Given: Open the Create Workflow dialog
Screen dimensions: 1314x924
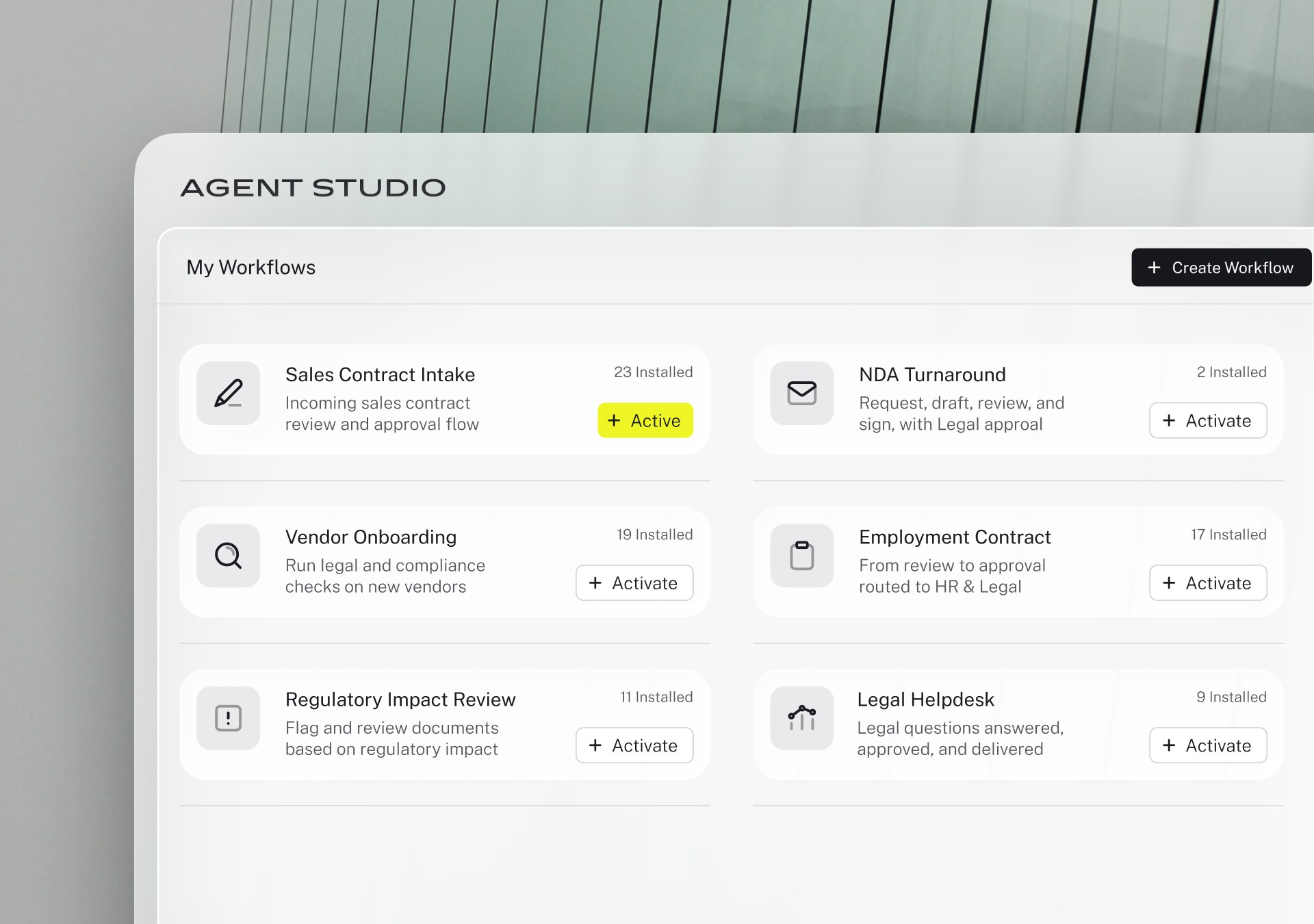Looking at the screenshot, I should coord(1221,267).
